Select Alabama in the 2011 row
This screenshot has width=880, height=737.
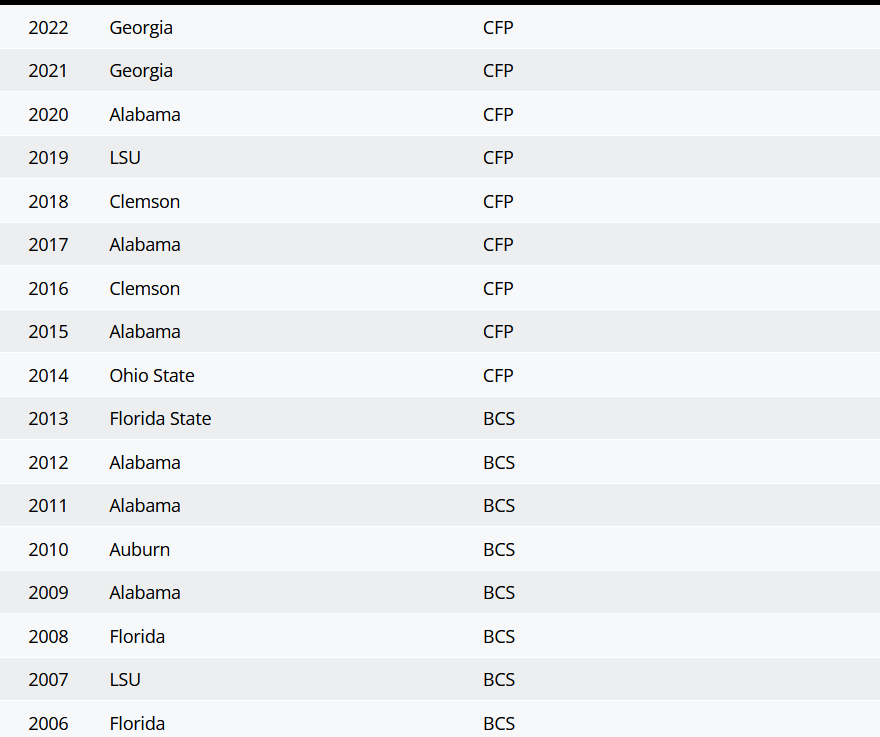[145, 506]
